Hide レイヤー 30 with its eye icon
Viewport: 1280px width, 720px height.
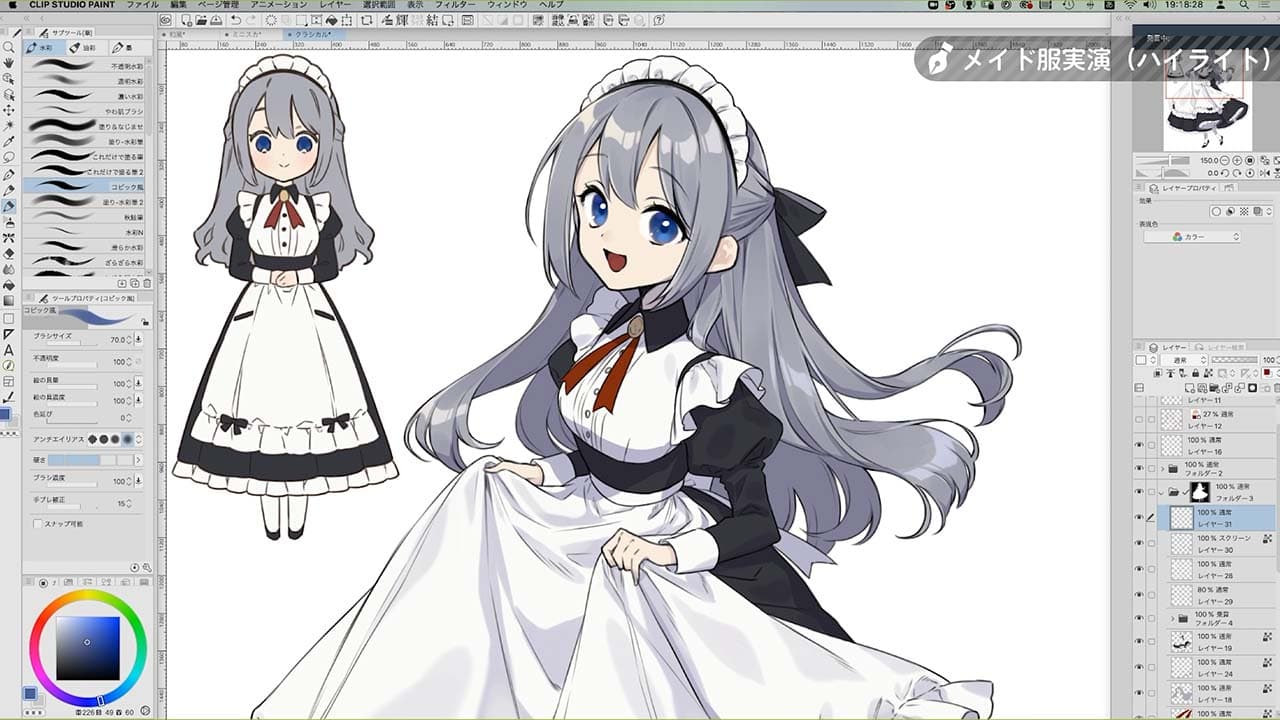point(1139,543)
